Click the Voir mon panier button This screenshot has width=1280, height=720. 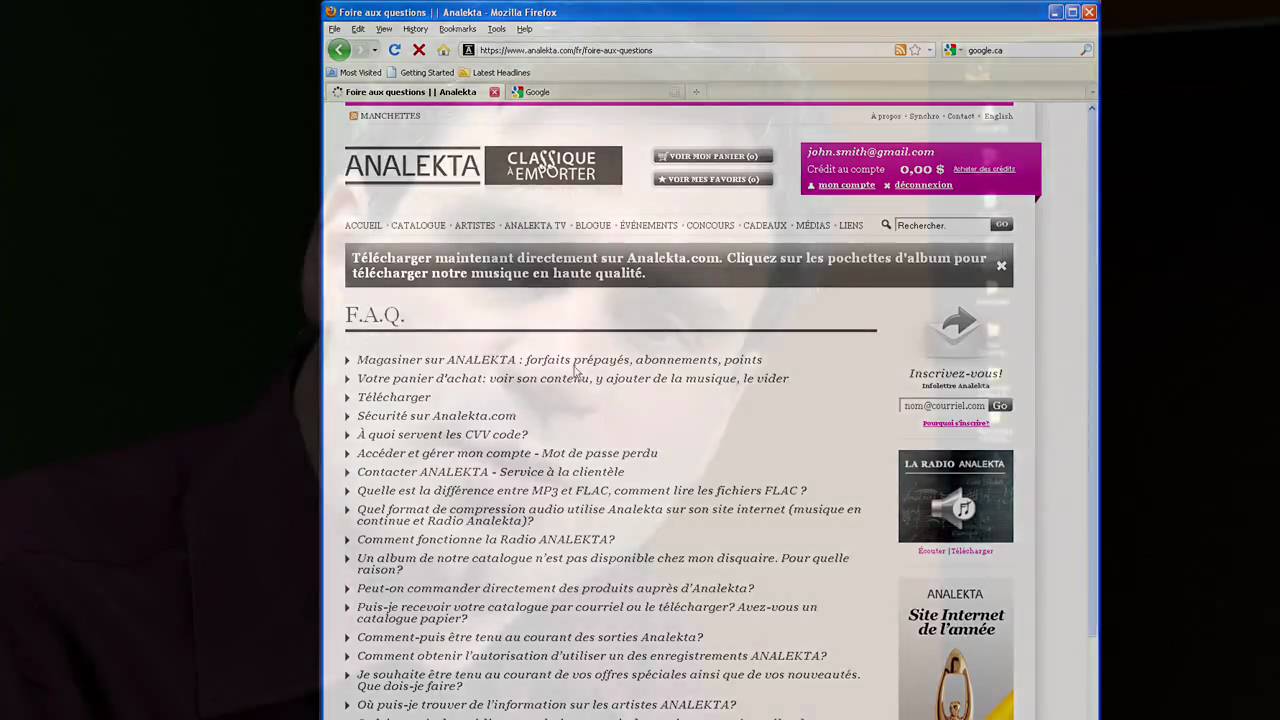click(x=713, y=156)
